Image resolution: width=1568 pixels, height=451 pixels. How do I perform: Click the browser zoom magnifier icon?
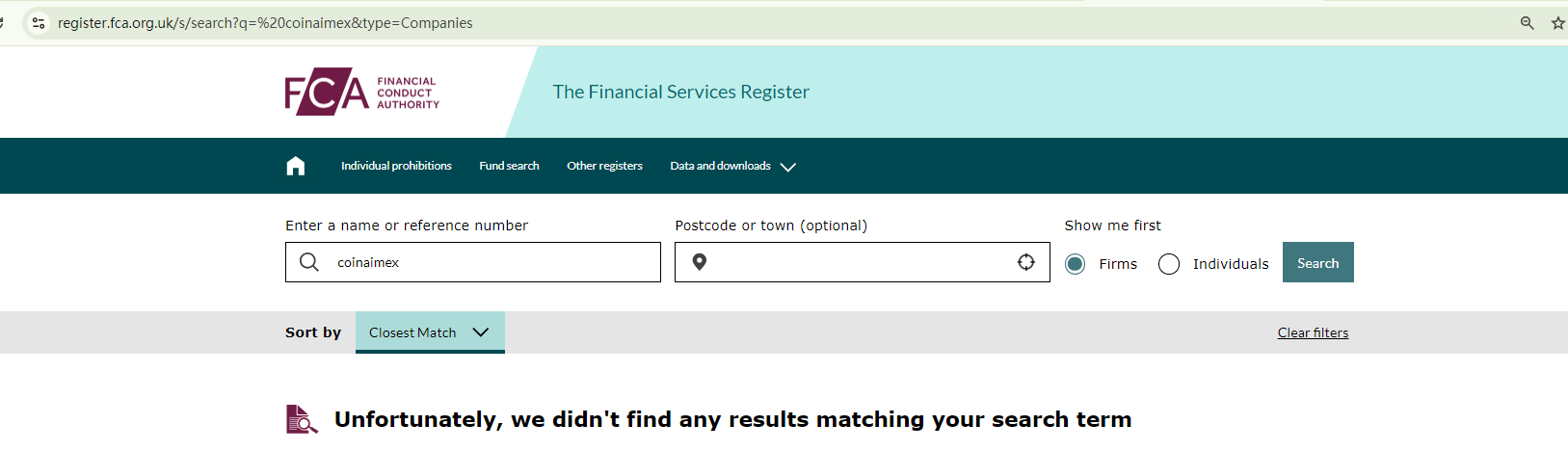[x=1527, y=23]
